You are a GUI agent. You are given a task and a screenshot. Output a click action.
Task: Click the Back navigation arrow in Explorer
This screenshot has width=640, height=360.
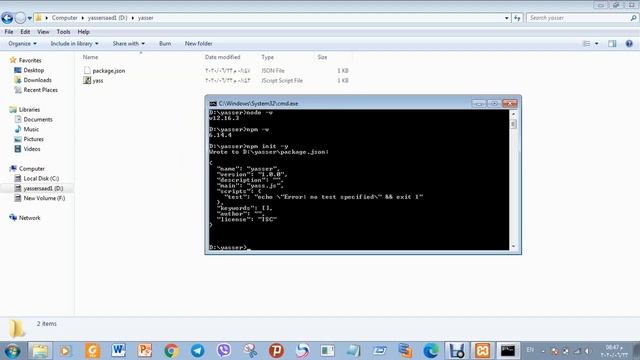7,18
